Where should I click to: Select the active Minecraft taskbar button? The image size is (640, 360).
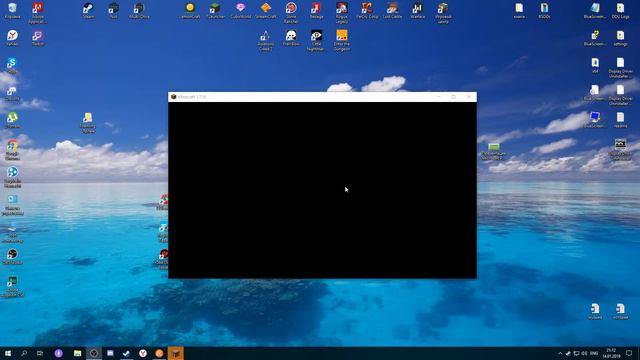coord(176,353)
